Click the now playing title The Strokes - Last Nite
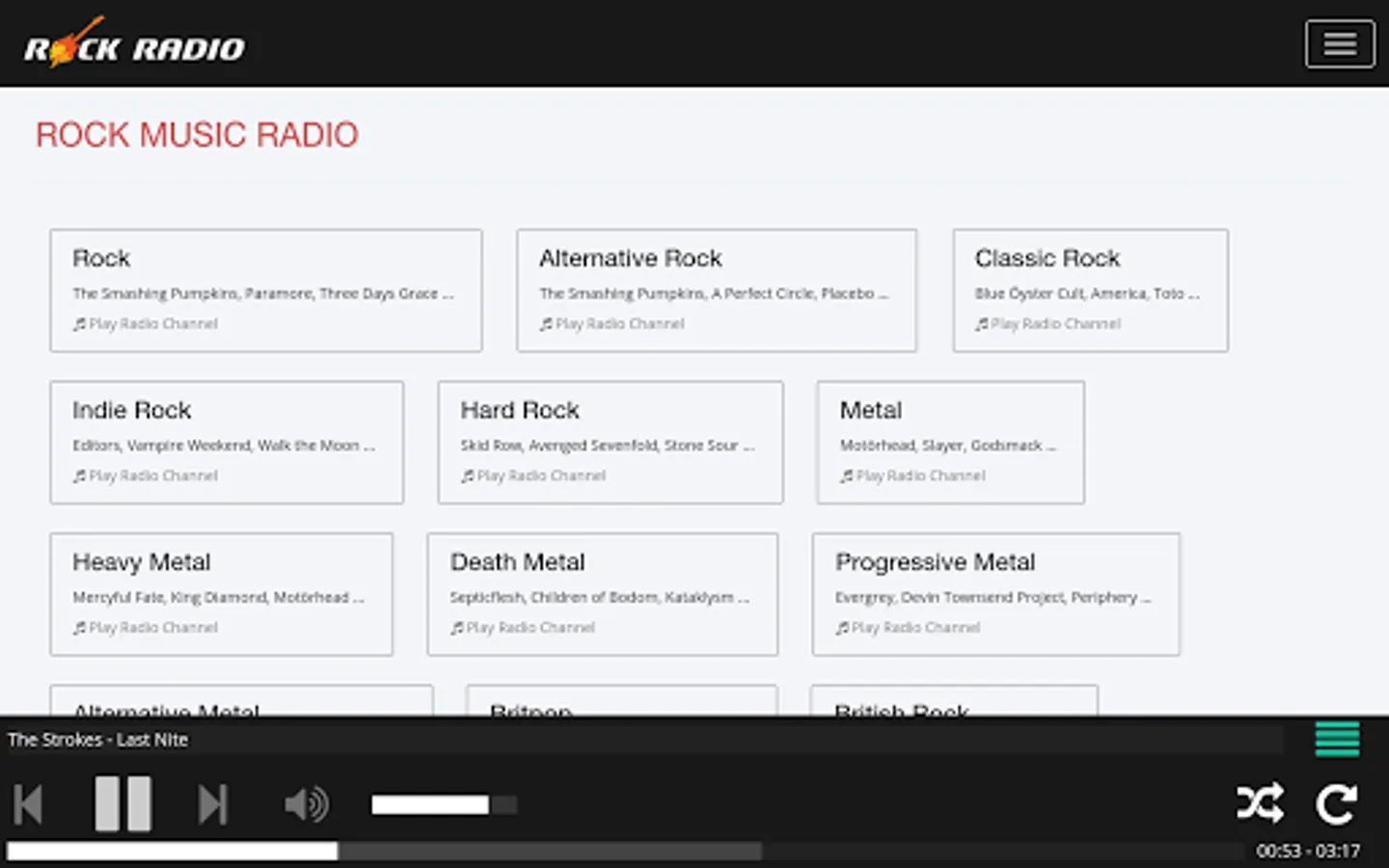Viewport: 1389px width, 868px height. pyautogui.click(x=98, y=740)
